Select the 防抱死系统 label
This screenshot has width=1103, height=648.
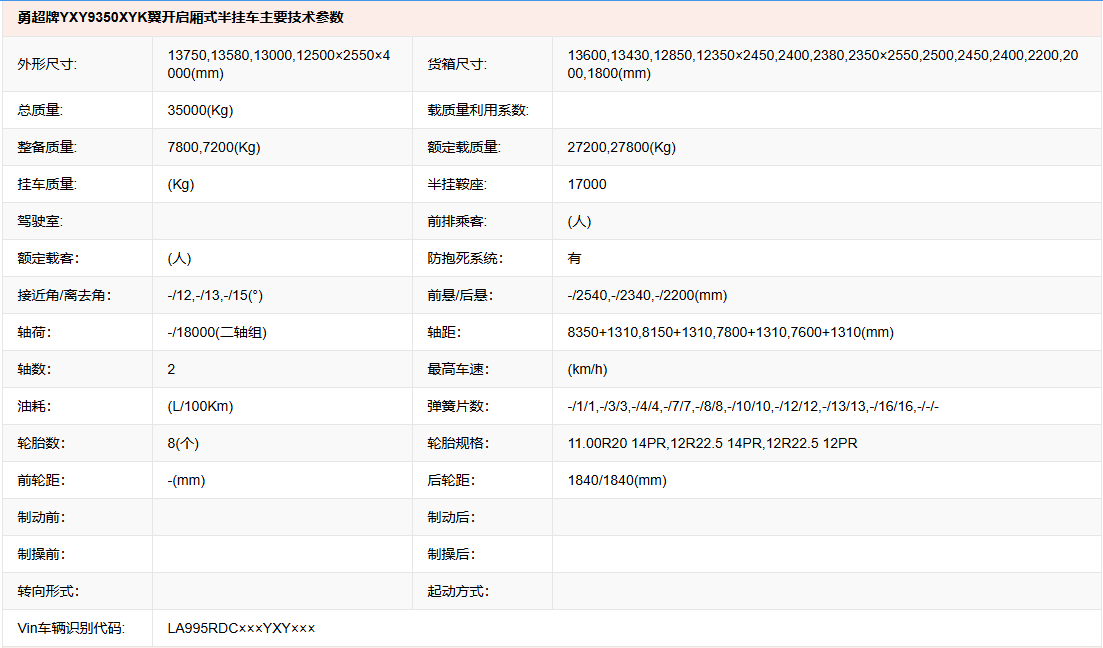point(465,258)
